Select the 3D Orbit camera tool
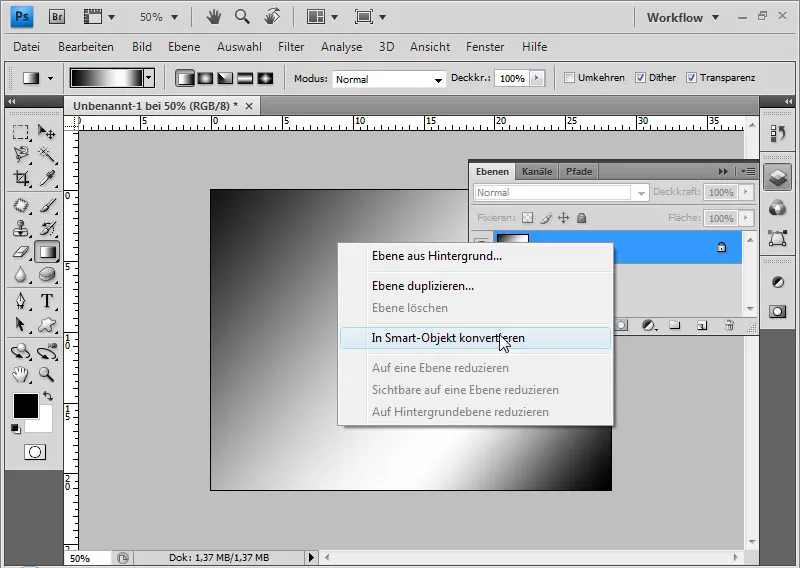Image resolution: width=800 pixels, height=568 pixels. coord(47,352)
